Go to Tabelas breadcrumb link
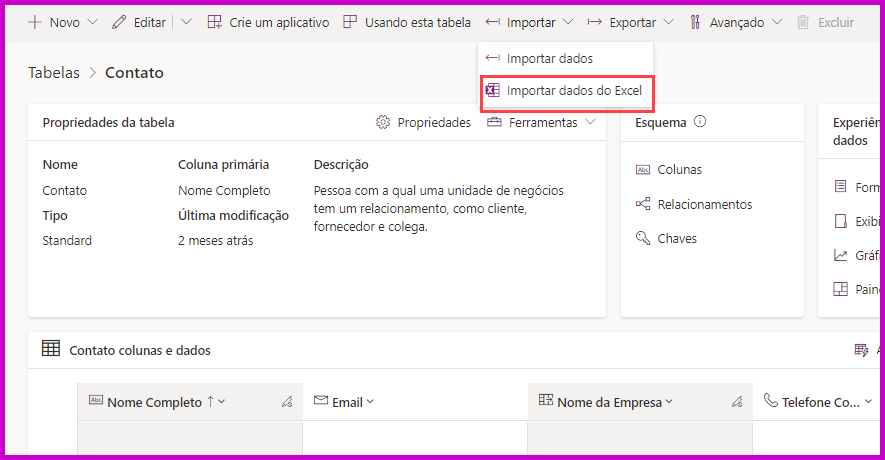This screenshot has height=460, width=885. (54, 73)
